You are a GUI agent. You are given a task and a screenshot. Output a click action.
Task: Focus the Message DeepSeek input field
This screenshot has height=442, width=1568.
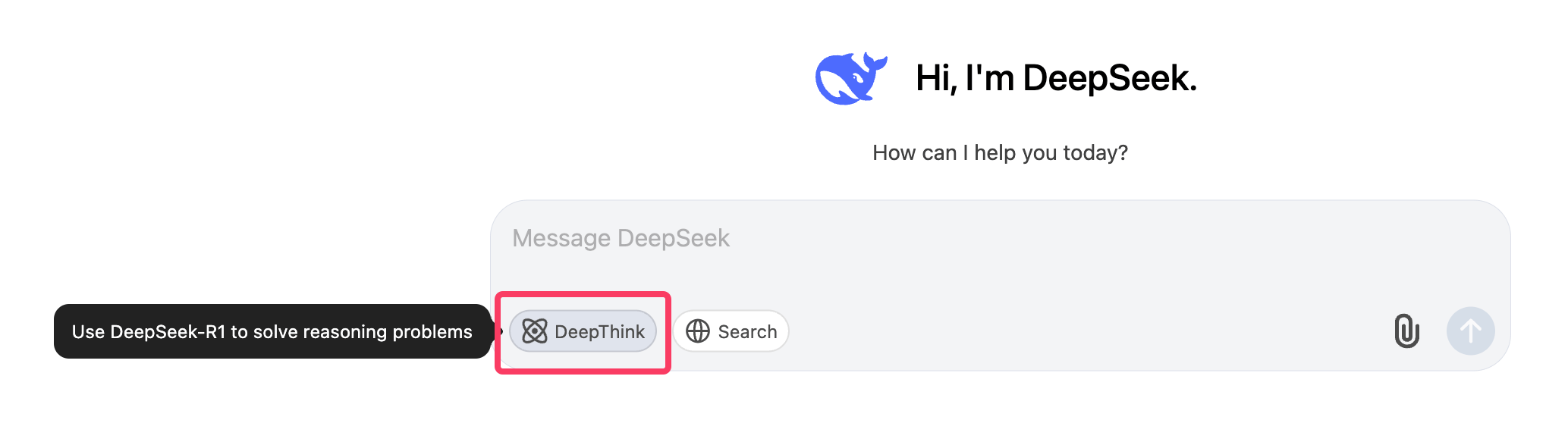[x=986, y=250]
